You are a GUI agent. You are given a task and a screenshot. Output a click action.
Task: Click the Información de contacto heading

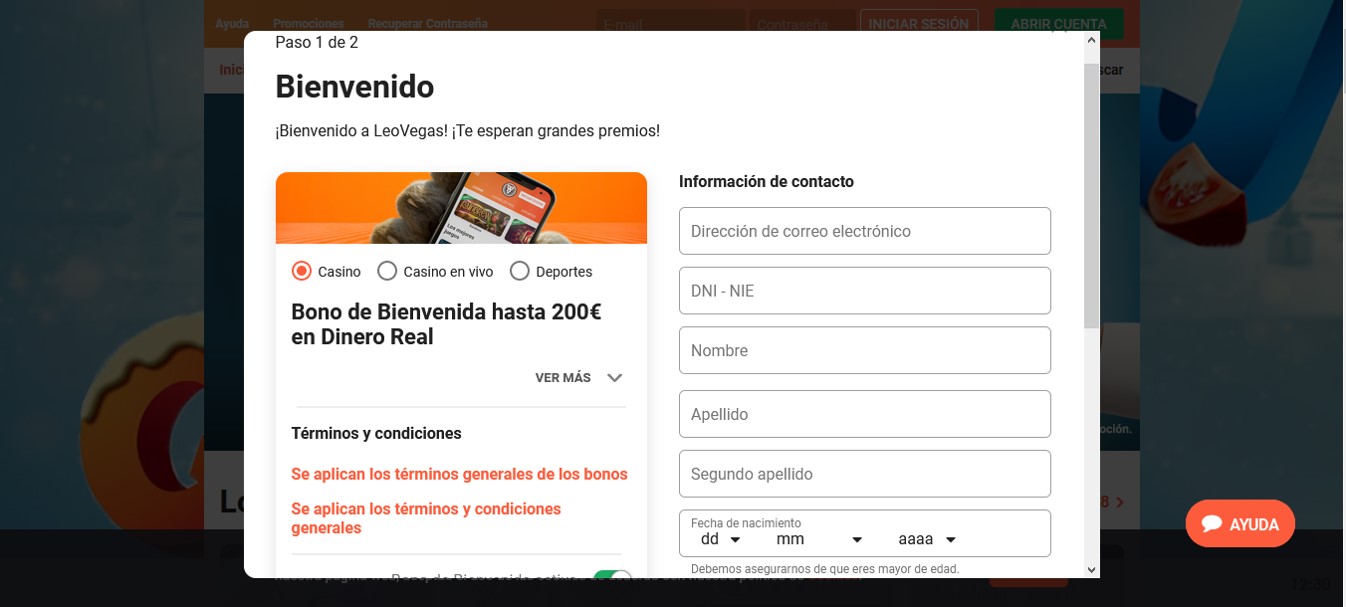pos(766,182)
